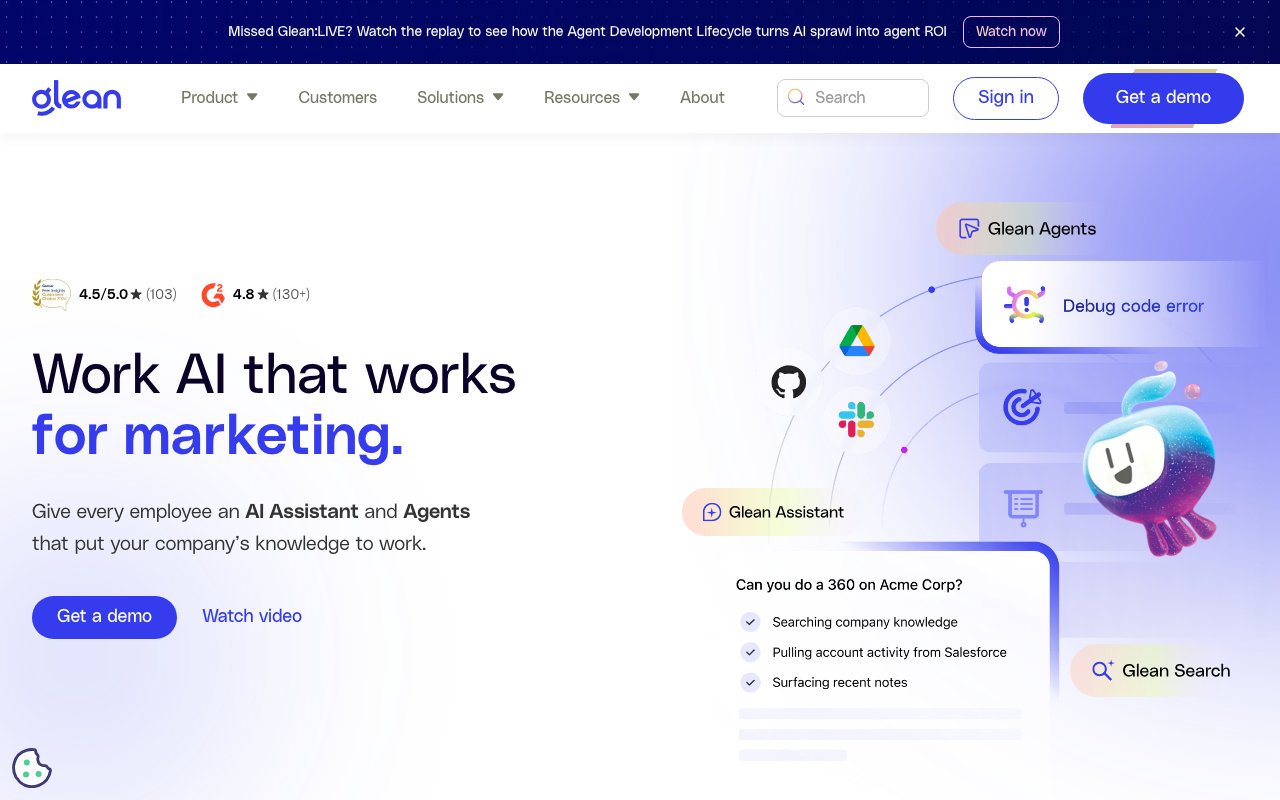1280x800 pixels.
Task: Click the banner Glean:LIVE replay text
Action: tap(587, 32)
